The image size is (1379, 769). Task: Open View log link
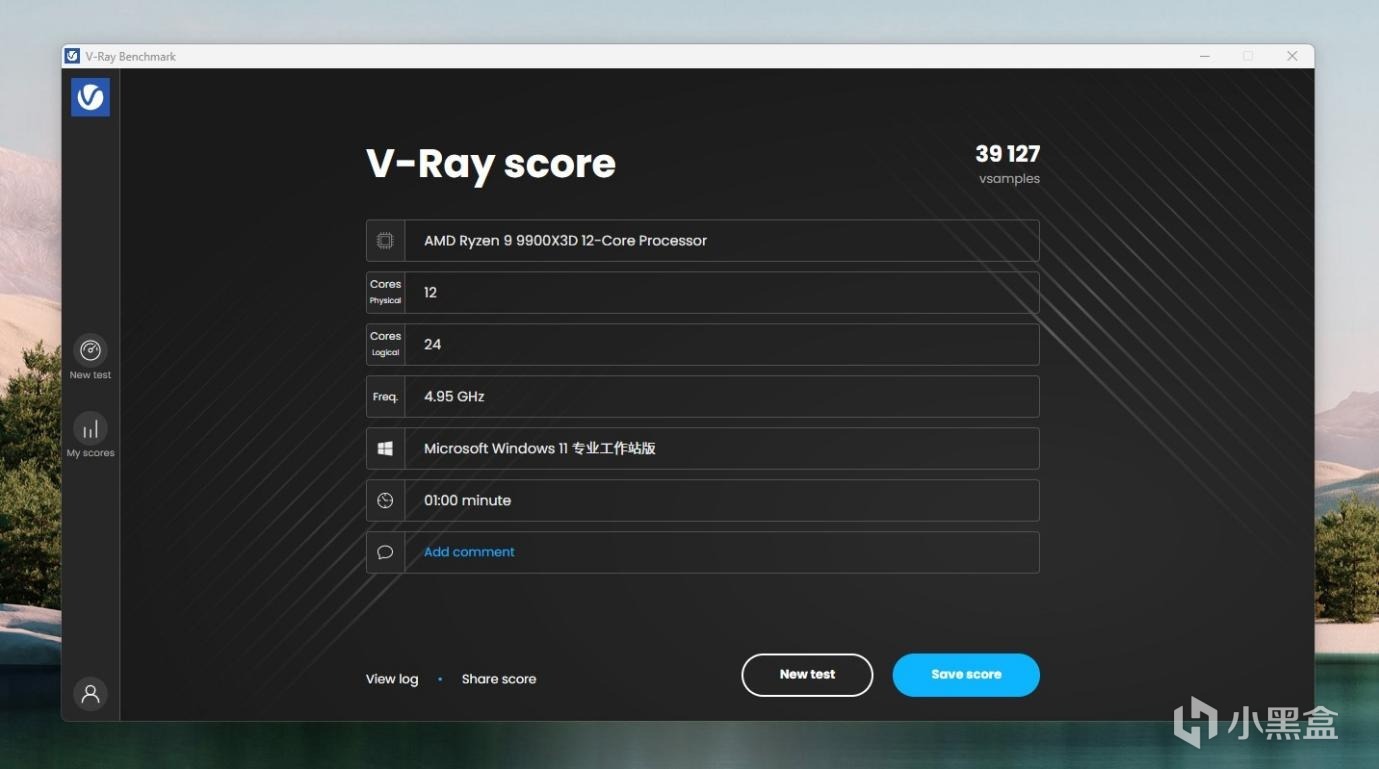[392, 679]
